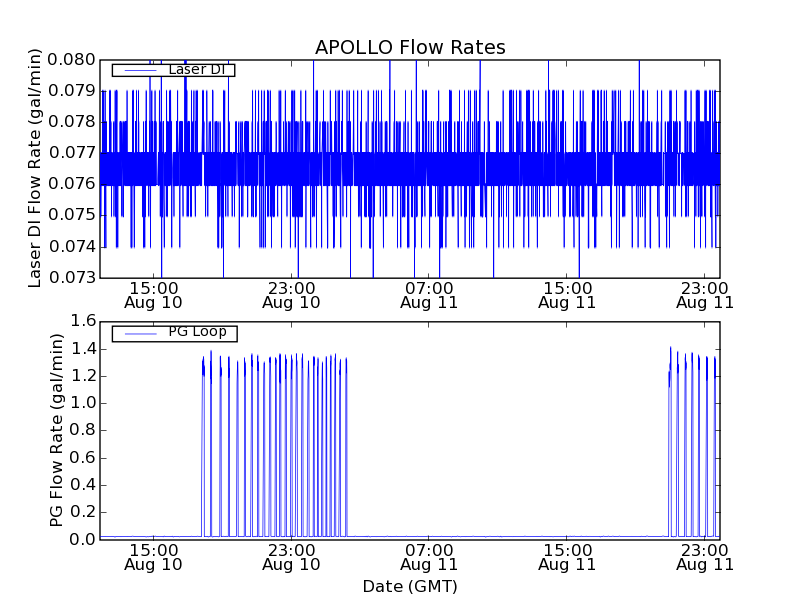Click the 'Date (GMT)' x-axis label
800x600 pixels.
pos(410,586)
